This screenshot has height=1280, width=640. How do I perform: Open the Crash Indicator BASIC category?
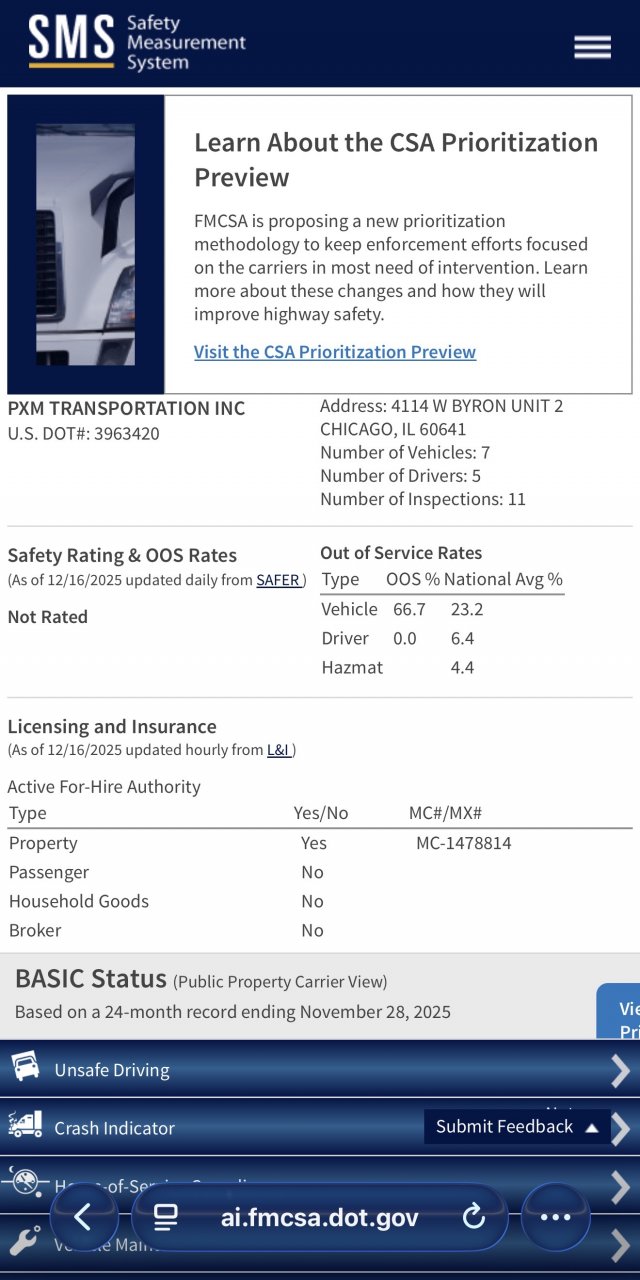114,1128
